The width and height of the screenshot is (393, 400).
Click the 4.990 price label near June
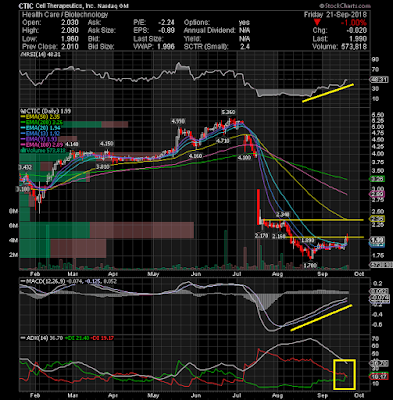178,121
